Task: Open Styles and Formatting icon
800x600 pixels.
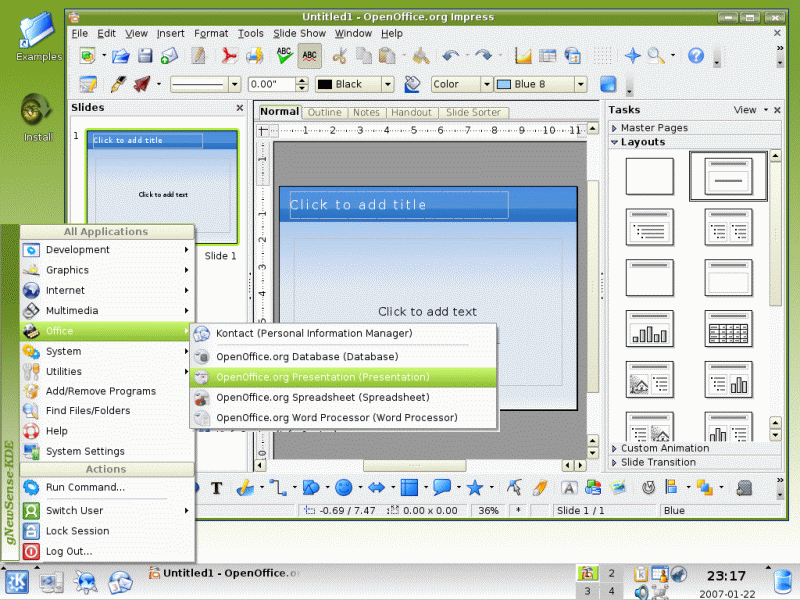Action: pyautogui.click(x=88, y=84)
